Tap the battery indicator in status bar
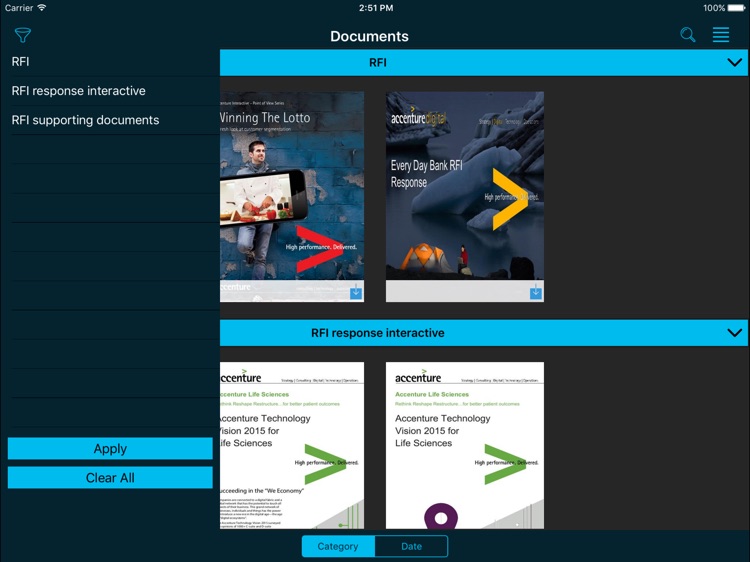This screenshot has height=562, width=750. 736,8
